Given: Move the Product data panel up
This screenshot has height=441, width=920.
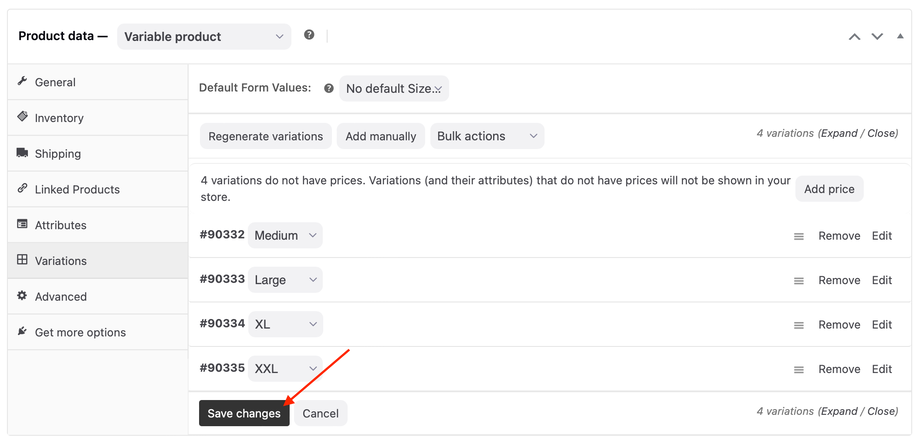Looking at the screenshot, I should click(x=854, y=37).
